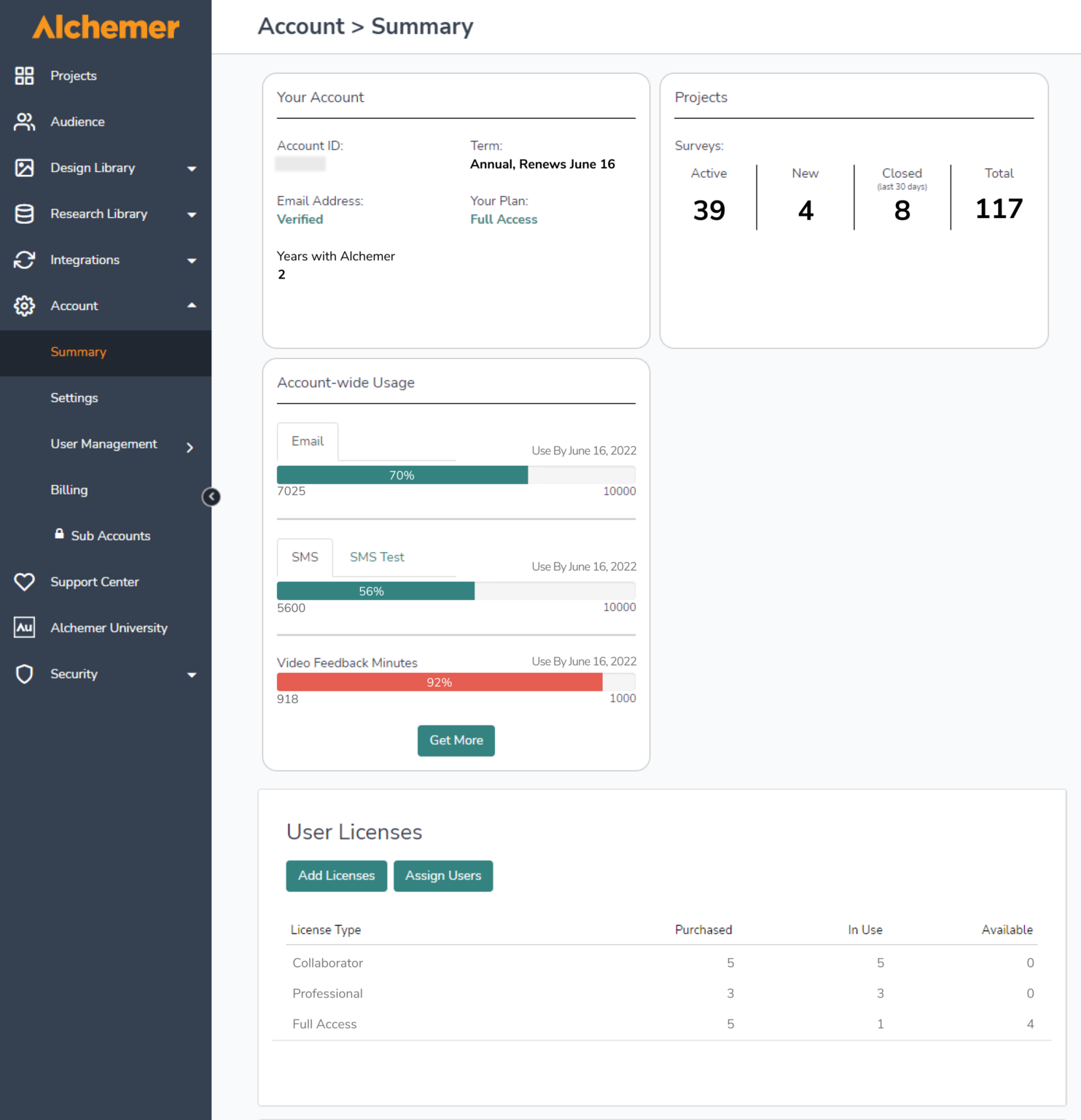Open the Research Library database icon

click(24, 214)
